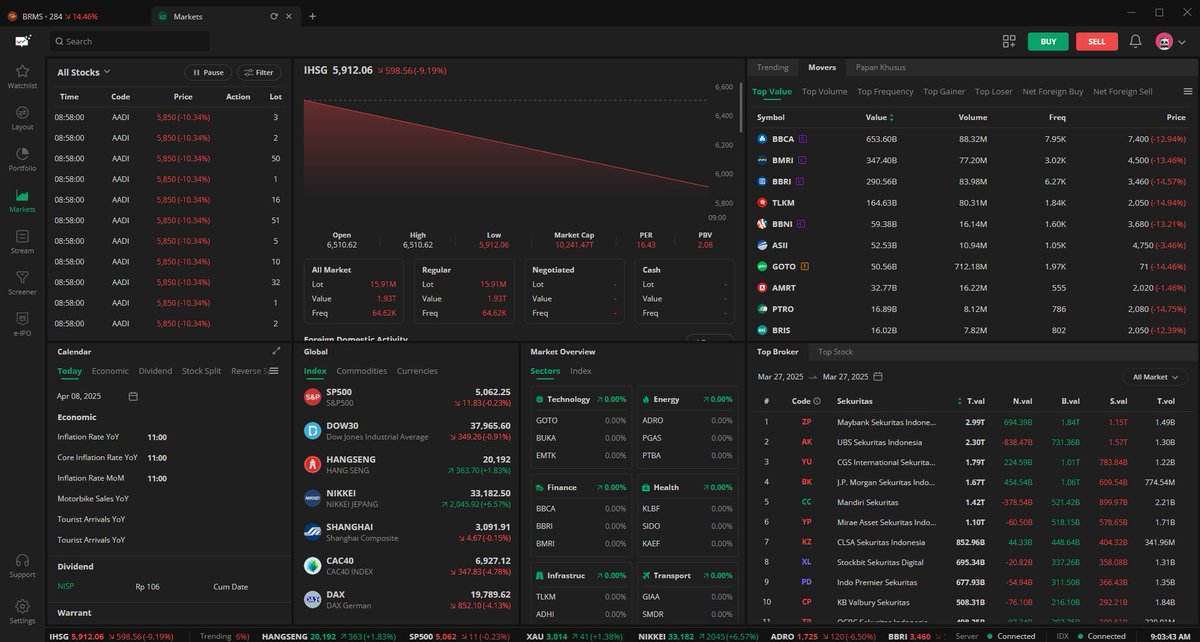Open the Currencies tab in Global
Viewport: 1200px width, 642px height.
pos(417,371)
